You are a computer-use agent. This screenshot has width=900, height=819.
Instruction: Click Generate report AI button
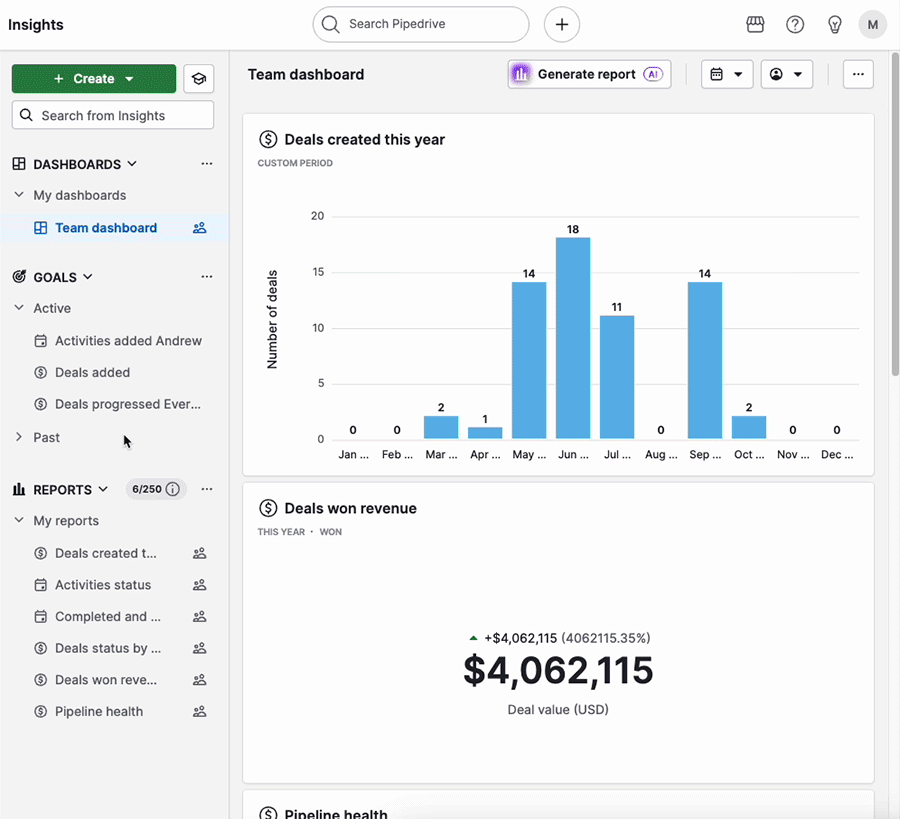(x=589, y=75)
